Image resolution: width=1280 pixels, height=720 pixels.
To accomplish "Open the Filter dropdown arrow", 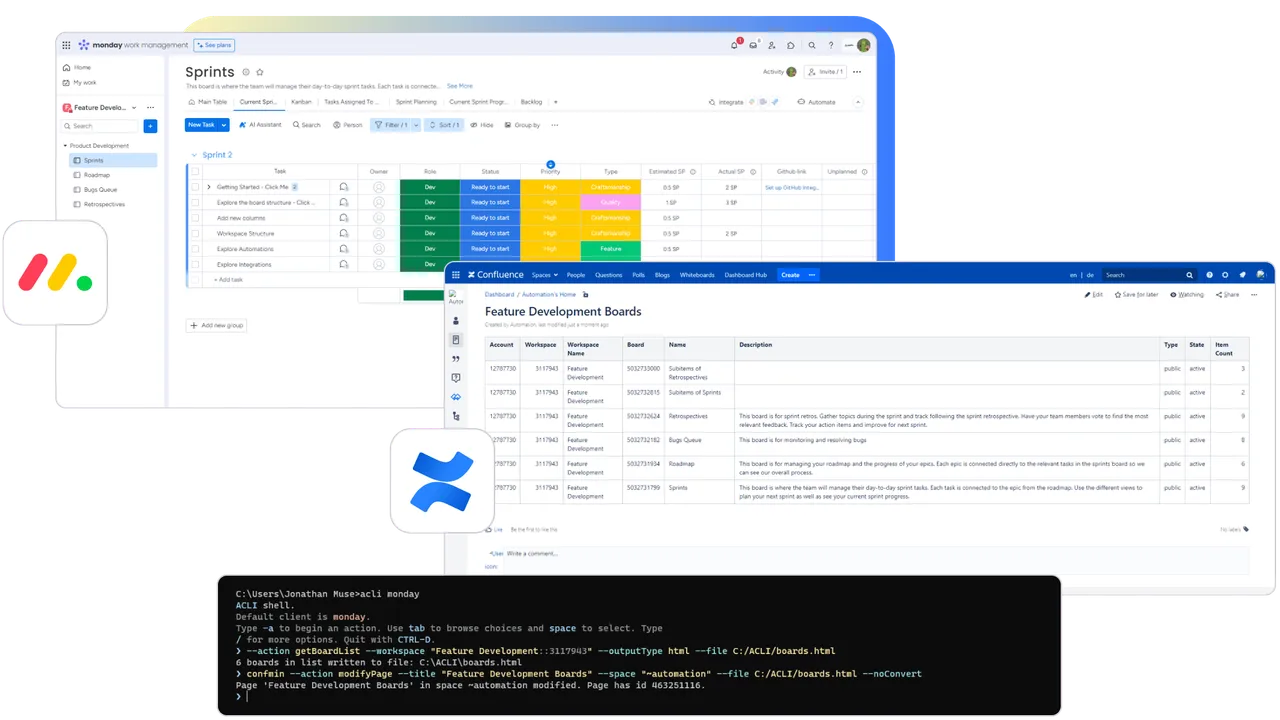I will (x=414, y=125).
